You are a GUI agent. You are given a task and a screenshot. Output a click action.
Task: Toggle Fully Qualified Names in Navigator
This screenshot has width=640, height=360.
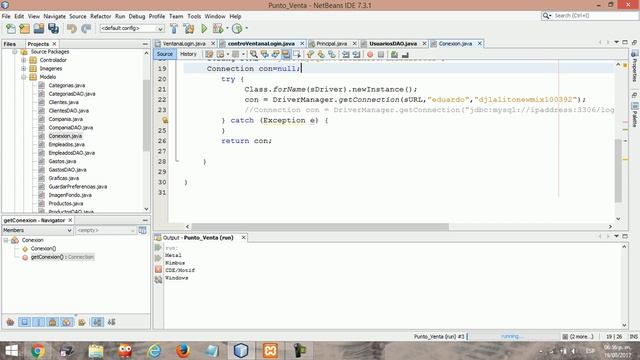82,322
